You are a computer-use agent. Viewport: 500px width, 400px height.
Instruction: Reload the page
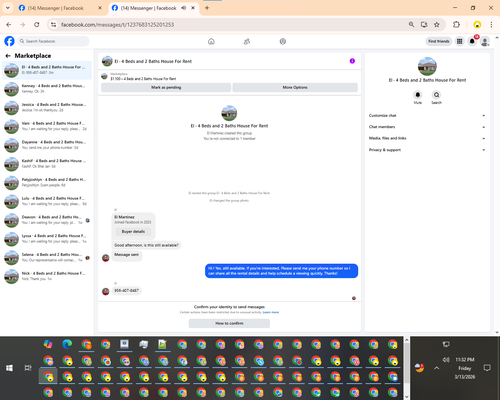[x=37, y=25]
